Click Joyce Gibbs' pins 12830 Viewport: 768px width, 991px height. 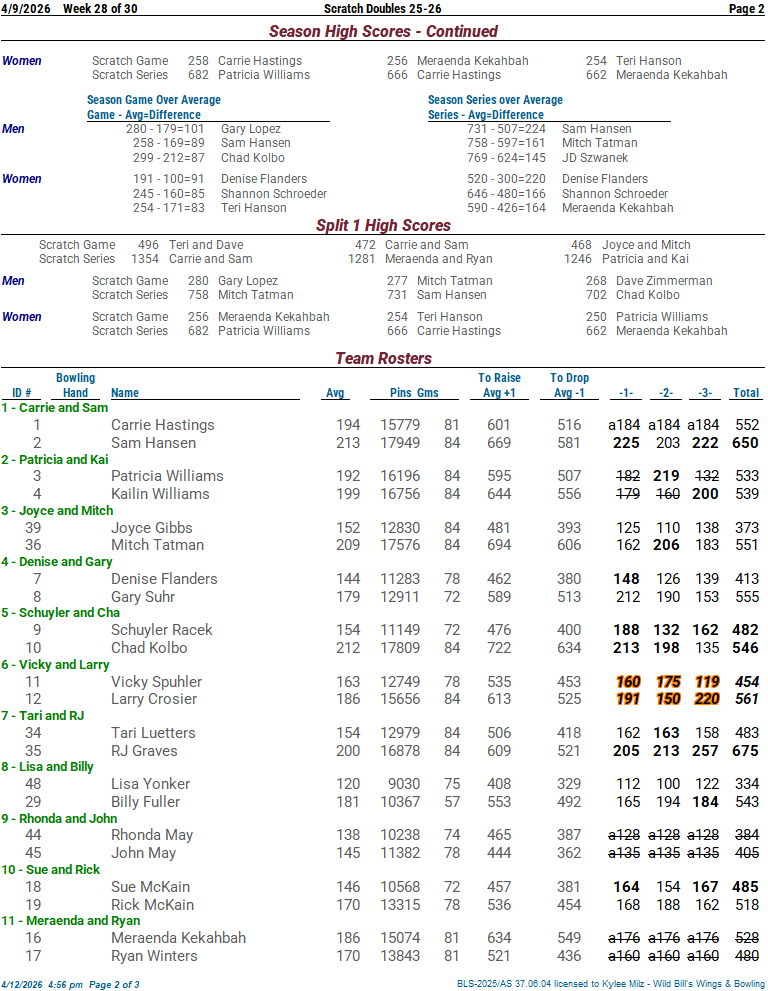pos(400,528)
